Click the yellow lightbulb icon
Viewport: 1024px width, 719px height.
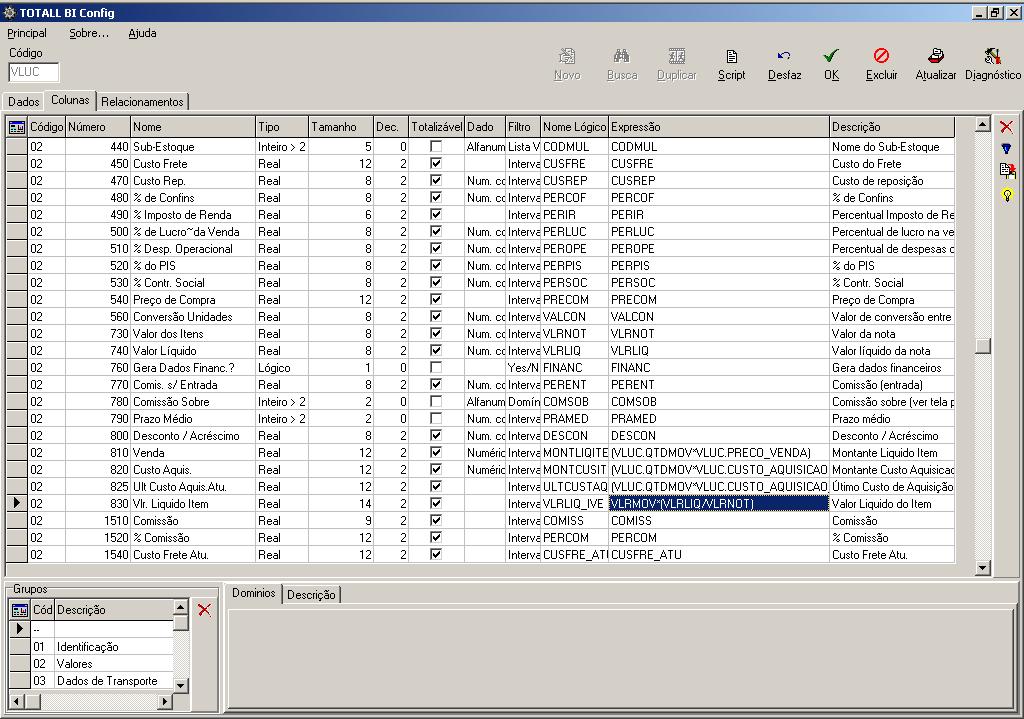click(1007, 195)
